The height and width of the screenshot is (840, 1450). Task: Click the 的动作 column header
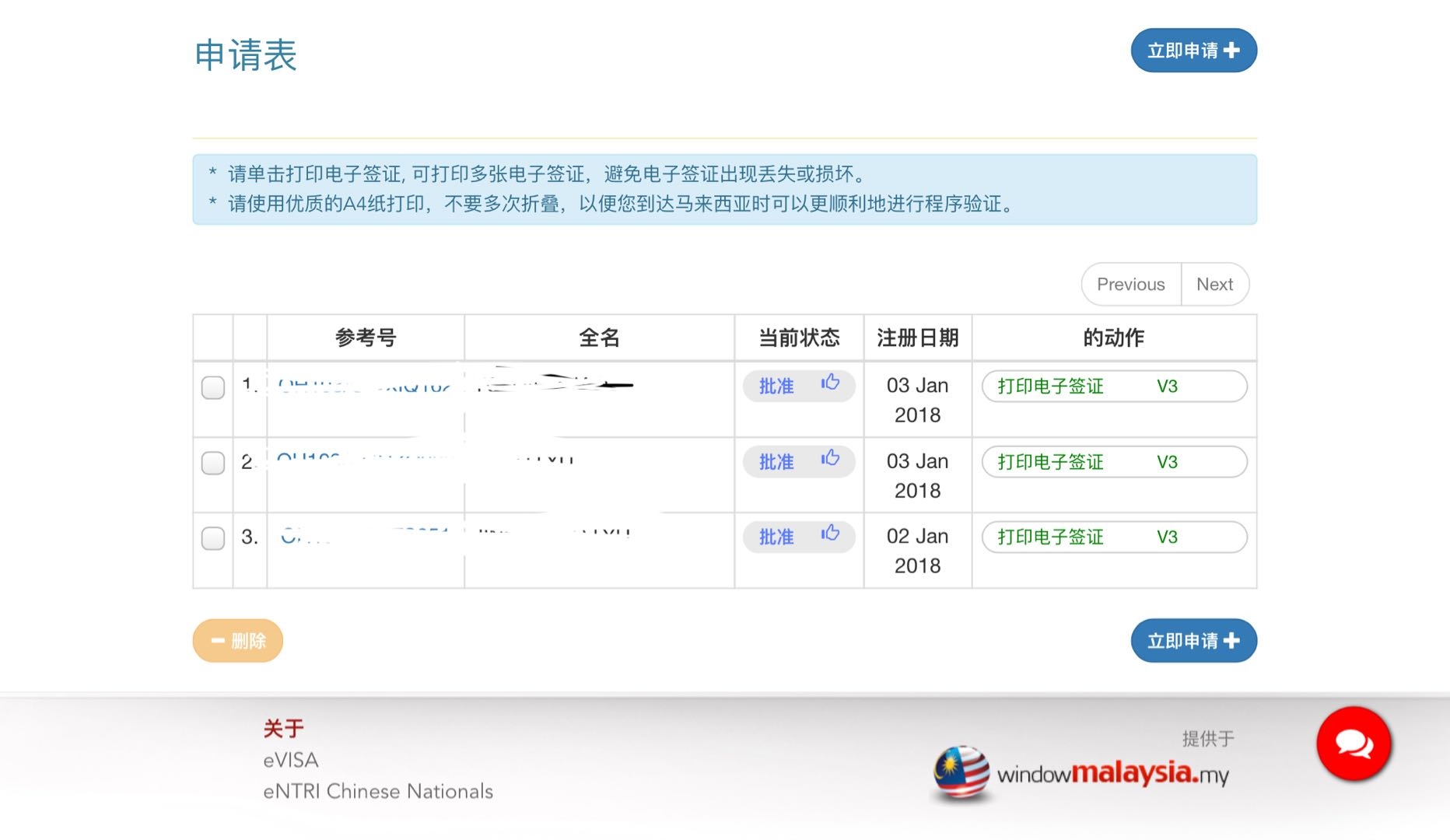click(1114, 338)
